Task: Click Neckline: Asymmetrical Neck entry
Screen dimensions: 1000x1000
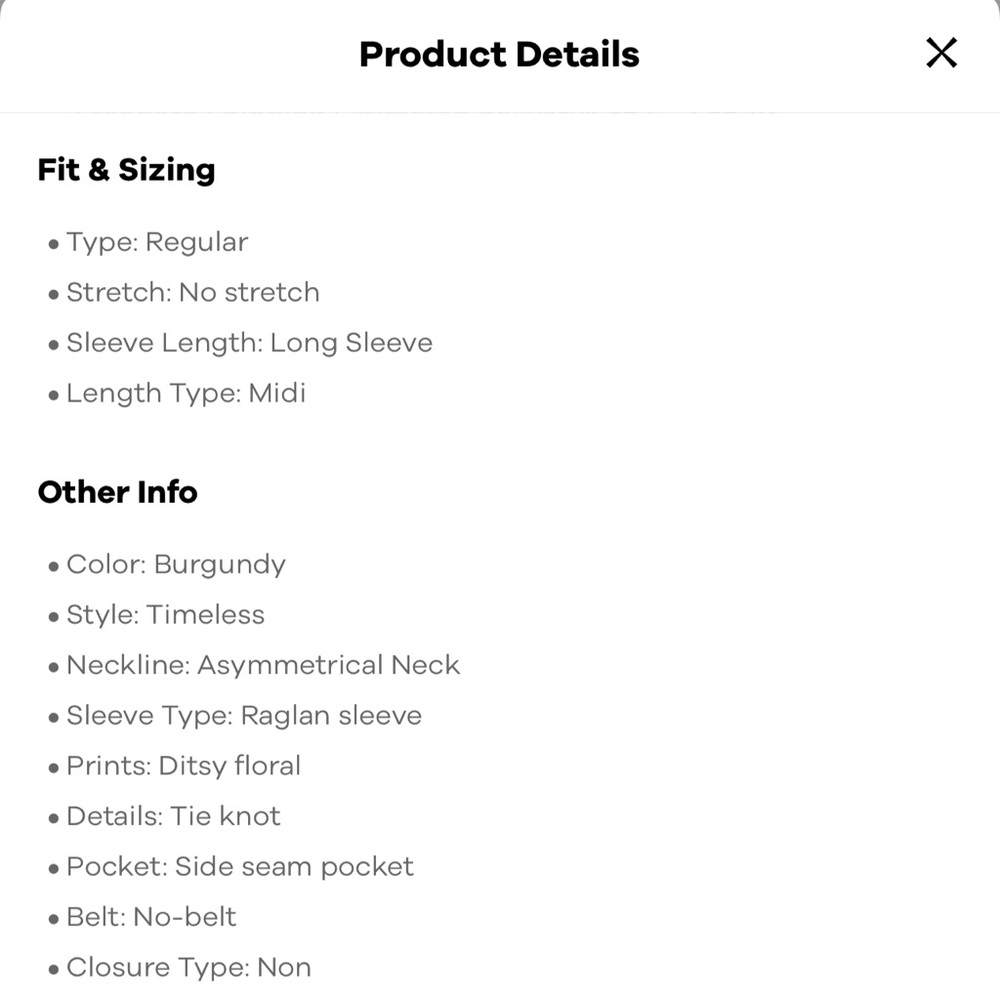Action: point(263,665)
